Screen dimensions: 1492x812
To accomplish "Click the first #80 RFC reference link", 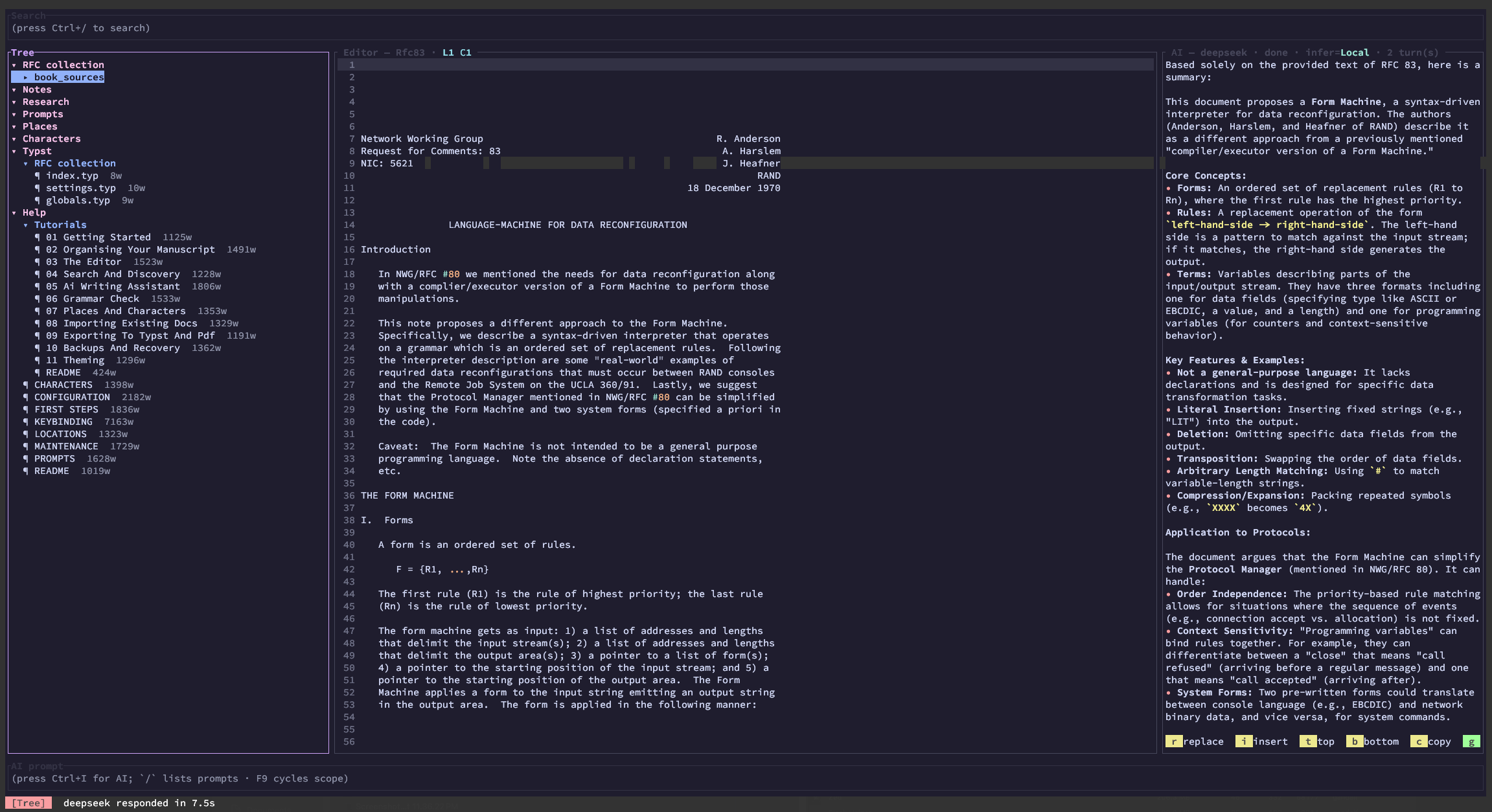I will click(451, 274).
